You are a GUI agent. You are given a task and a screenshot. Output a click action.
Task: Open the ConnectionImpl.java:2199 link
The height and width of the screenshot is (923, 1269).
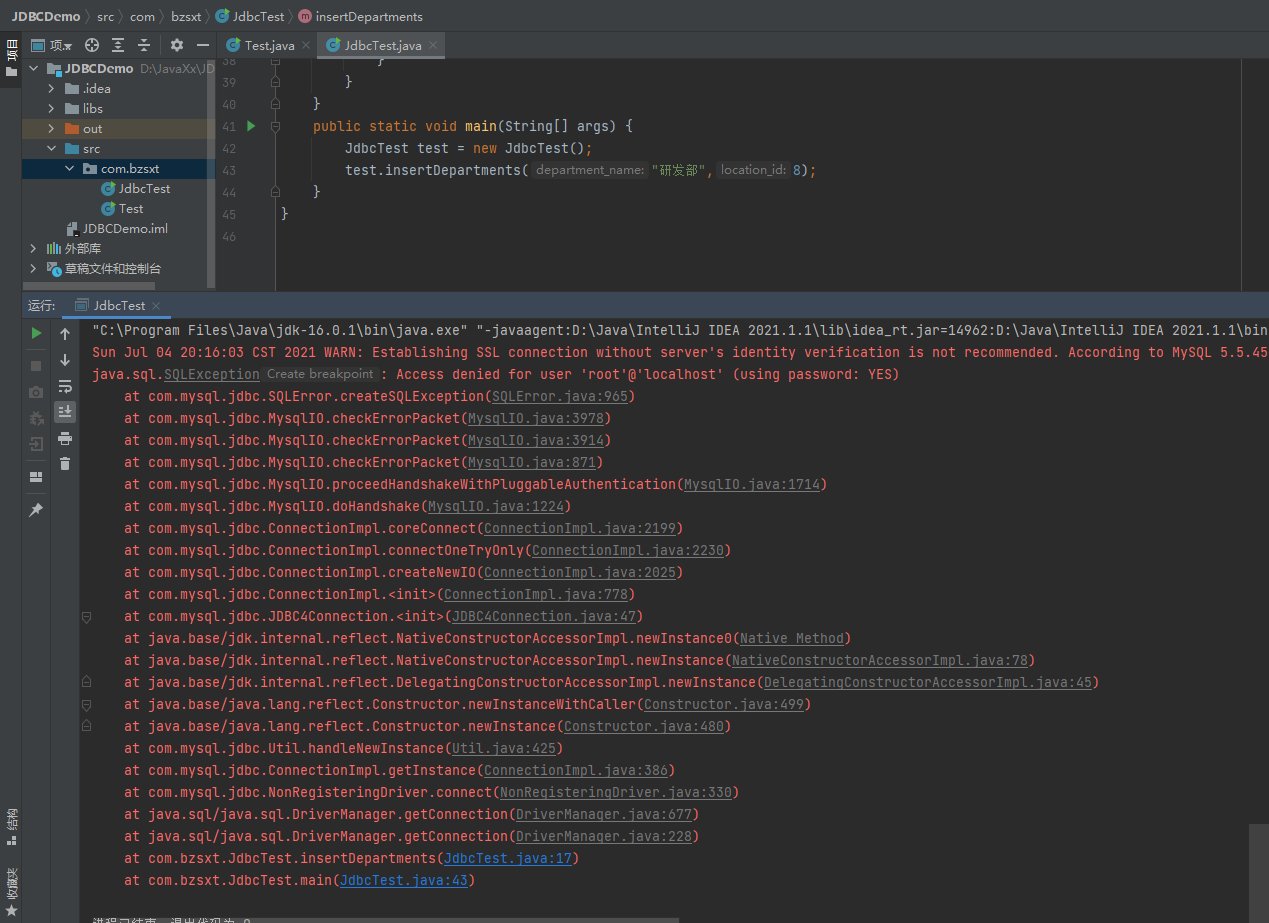[580, 528]
